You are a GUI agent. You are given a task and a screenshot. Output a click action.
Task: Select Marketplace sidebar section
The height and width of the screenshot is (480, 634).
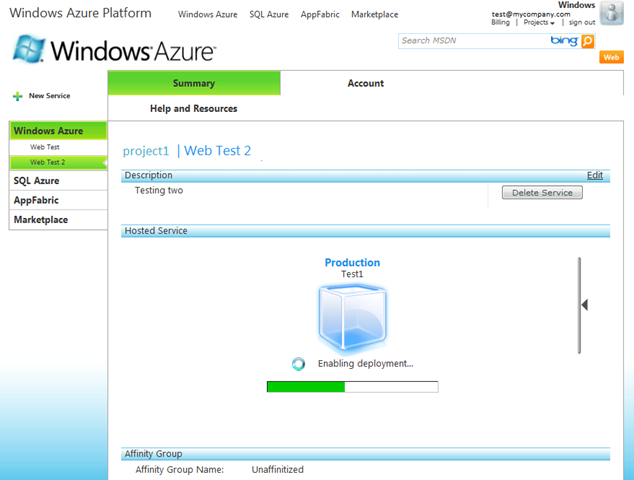click(58, 220)
